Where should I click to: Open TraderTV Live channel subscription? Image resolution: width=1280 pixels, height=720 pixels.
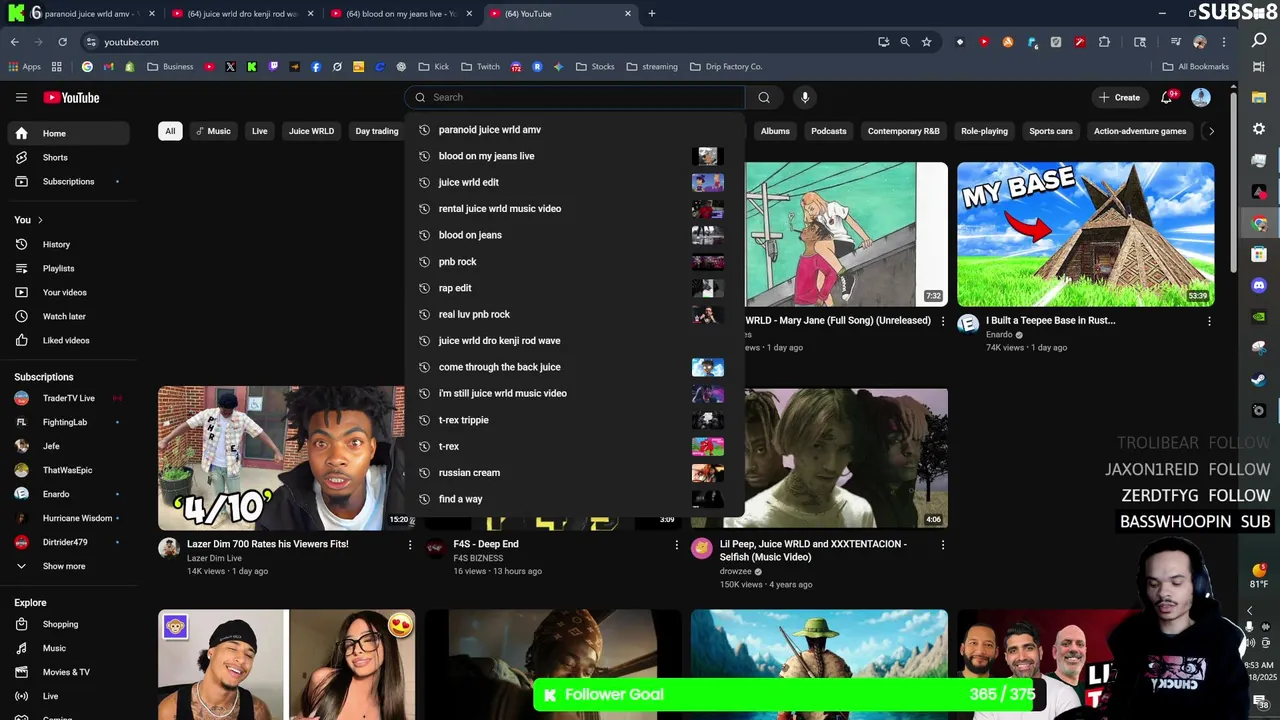pyautogui.click(x=68, y=398)
